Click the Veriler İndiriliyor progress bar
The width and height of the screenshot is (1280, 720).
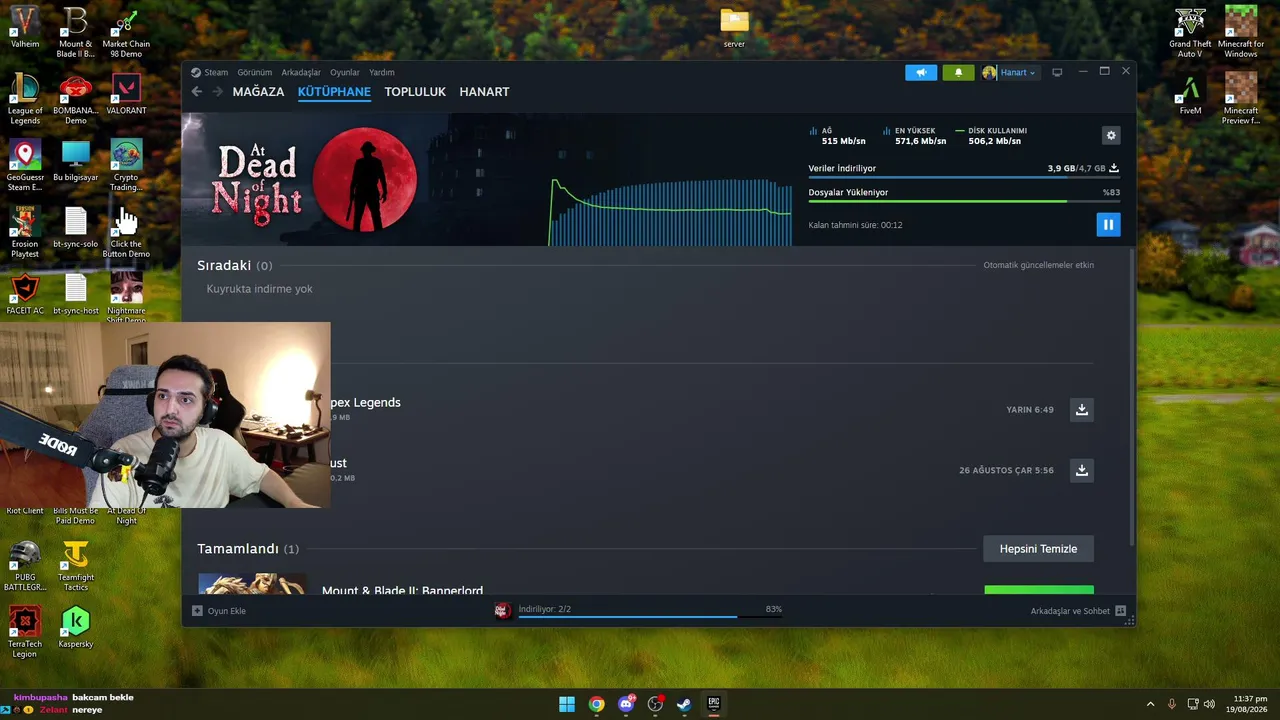coord(964,177)
